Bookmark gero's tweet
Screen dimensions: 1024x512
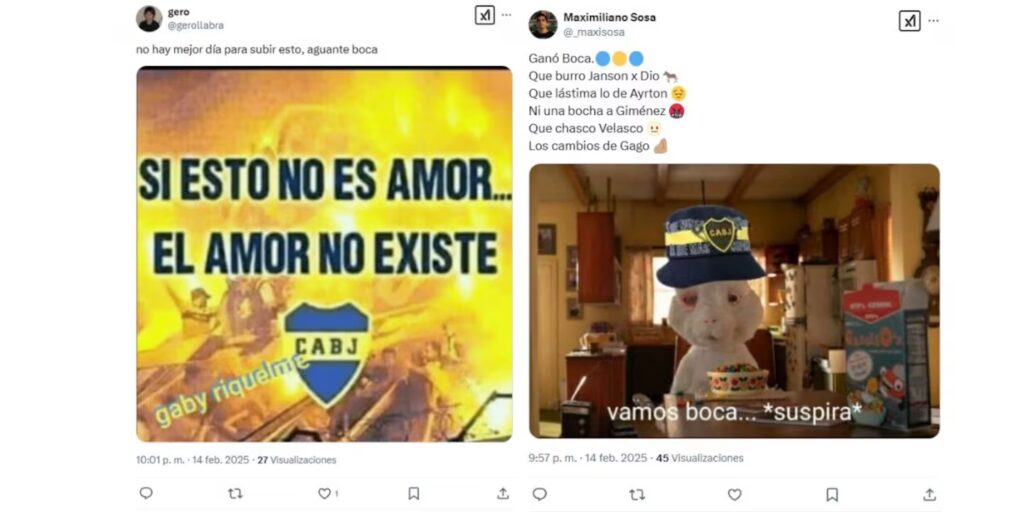413,494
